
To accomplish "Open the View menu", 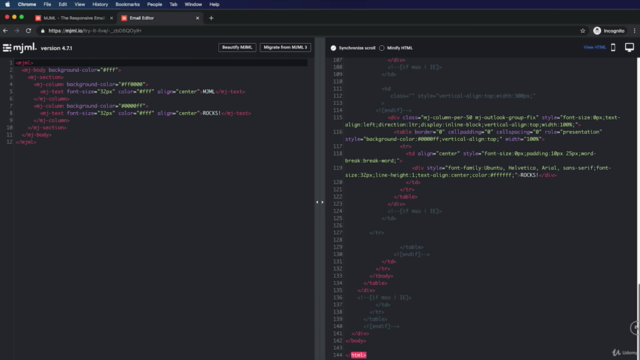I will [x=80, y=4].
